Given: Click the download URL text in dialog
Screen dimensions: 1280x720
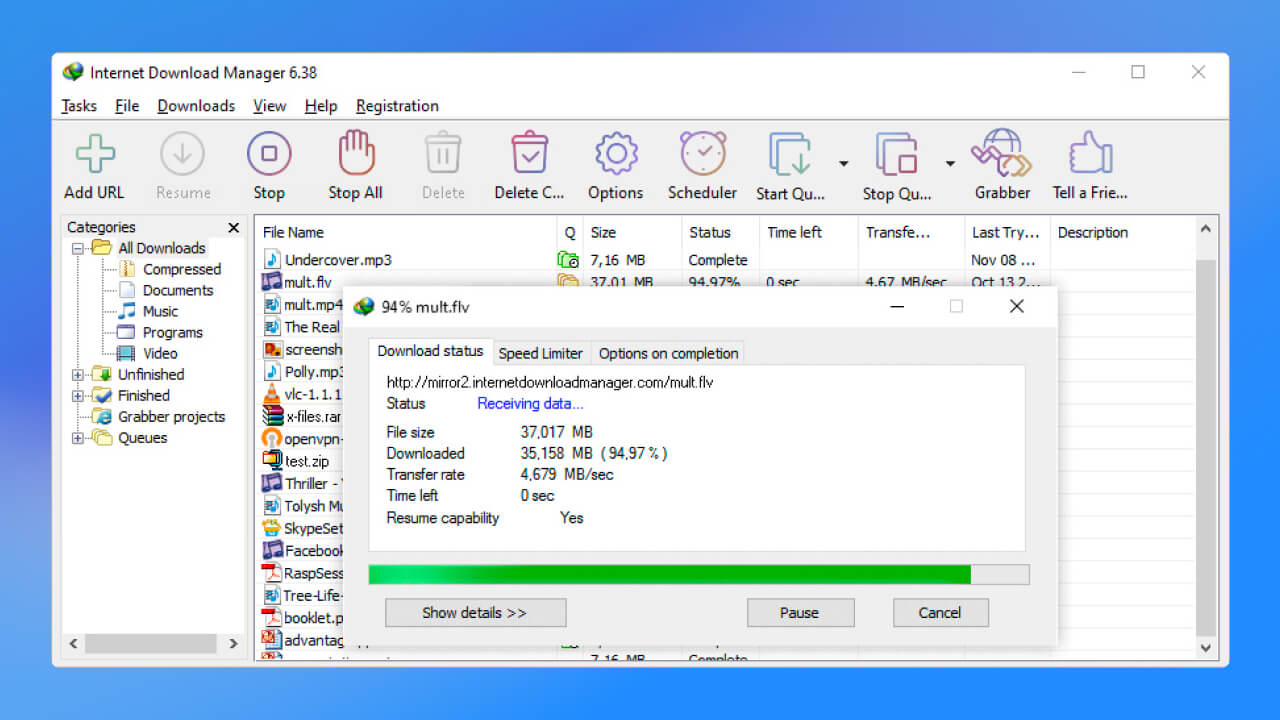Looking at the screenshot, I should click(550, 382).
